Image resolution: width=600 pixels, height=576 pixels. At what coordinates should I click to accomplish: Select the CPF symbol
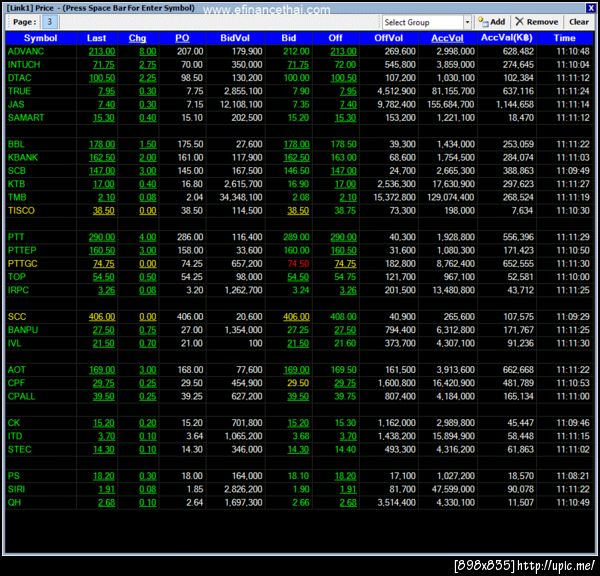16,383
